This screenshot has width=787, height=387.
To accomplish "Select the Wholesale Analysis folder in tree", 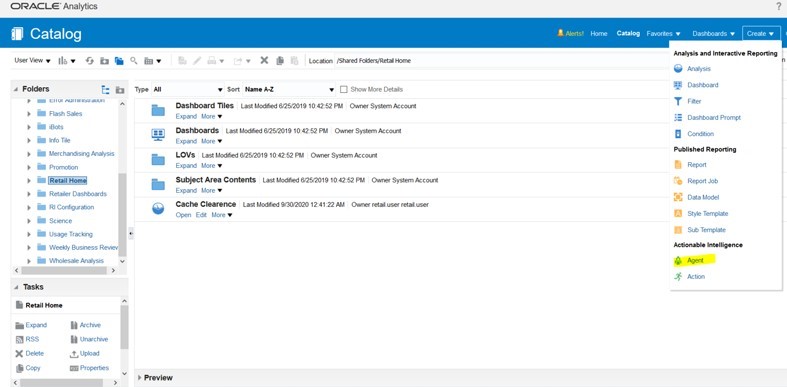I will [76, 261].
